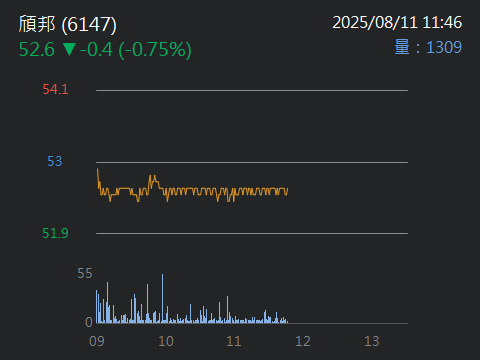
Task: Click the blue reference price label 53
Action: coord(55,161)
